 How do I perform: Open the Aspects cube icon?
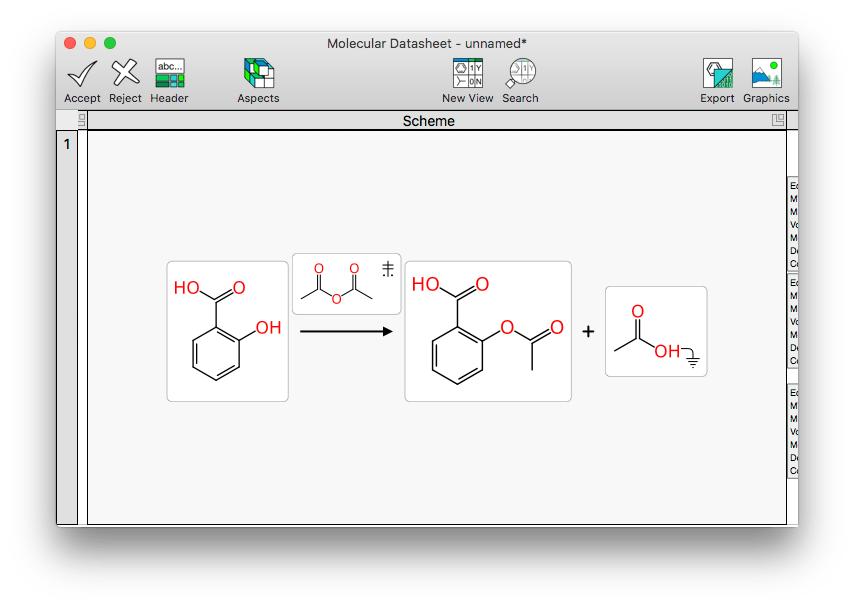coord(258,74)
